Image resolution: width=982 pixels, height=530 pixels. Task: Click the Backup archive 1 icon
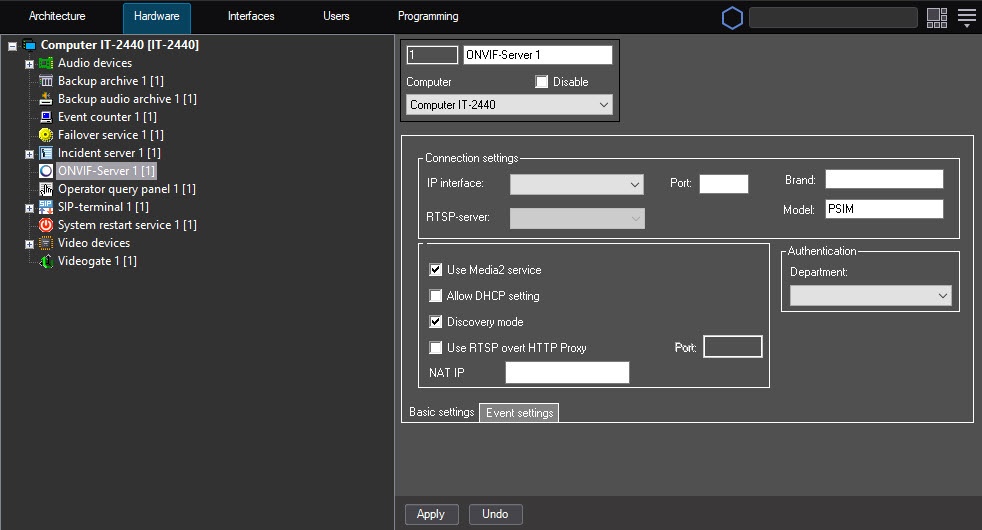tap(46, 81)
